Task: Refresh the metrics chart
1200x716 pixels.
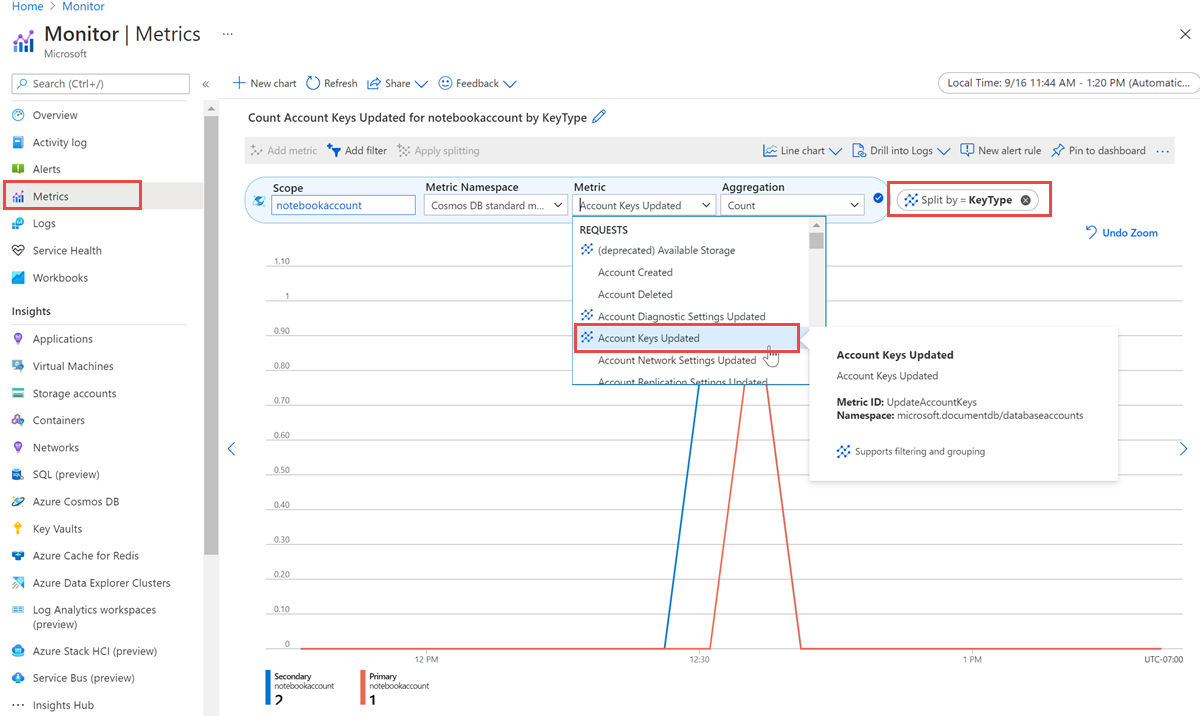Action: tap(332, 83)
